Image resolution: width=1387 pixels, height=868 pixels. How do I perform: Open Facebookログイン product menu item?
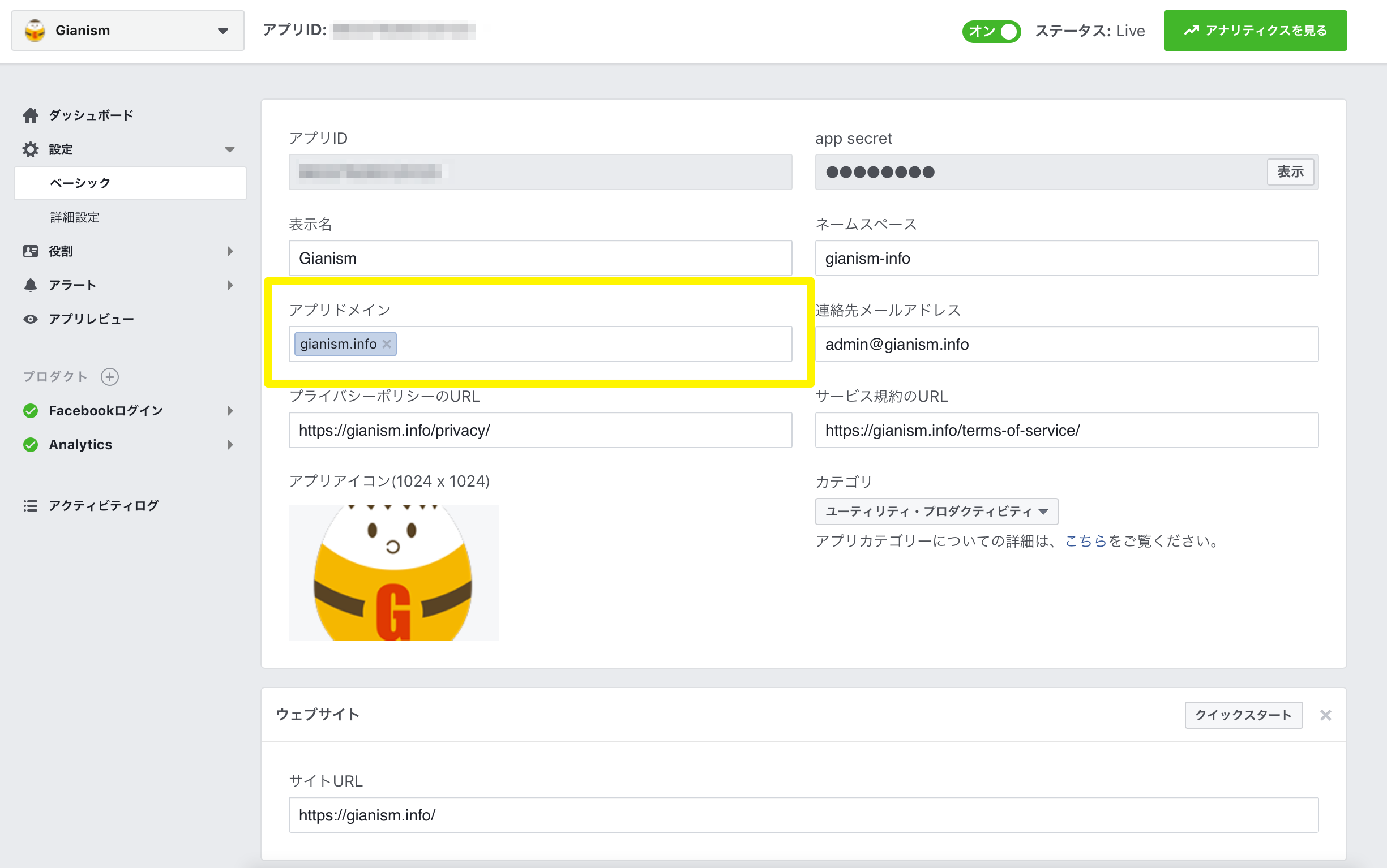click(x=106, y=410)
